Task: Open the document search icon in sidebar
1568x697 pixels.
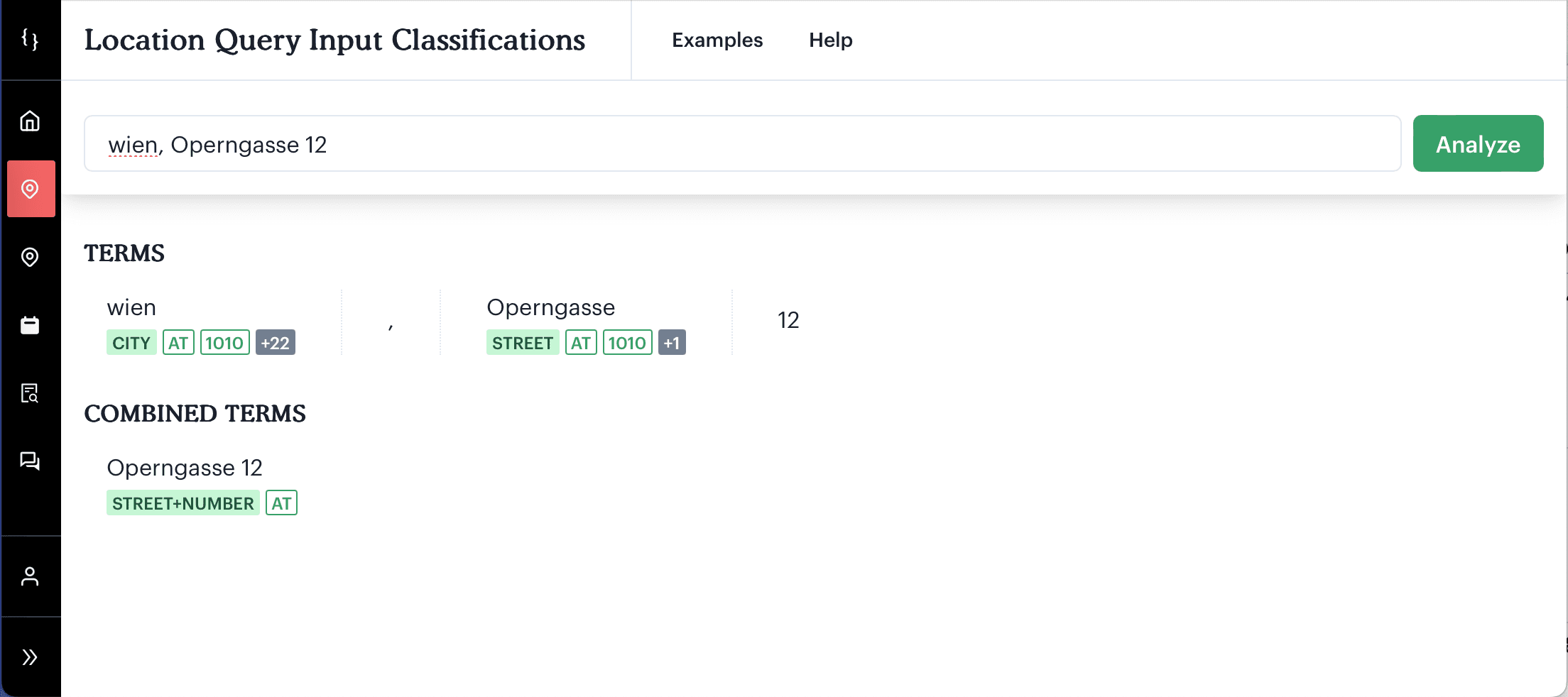Action: [30, 393]
